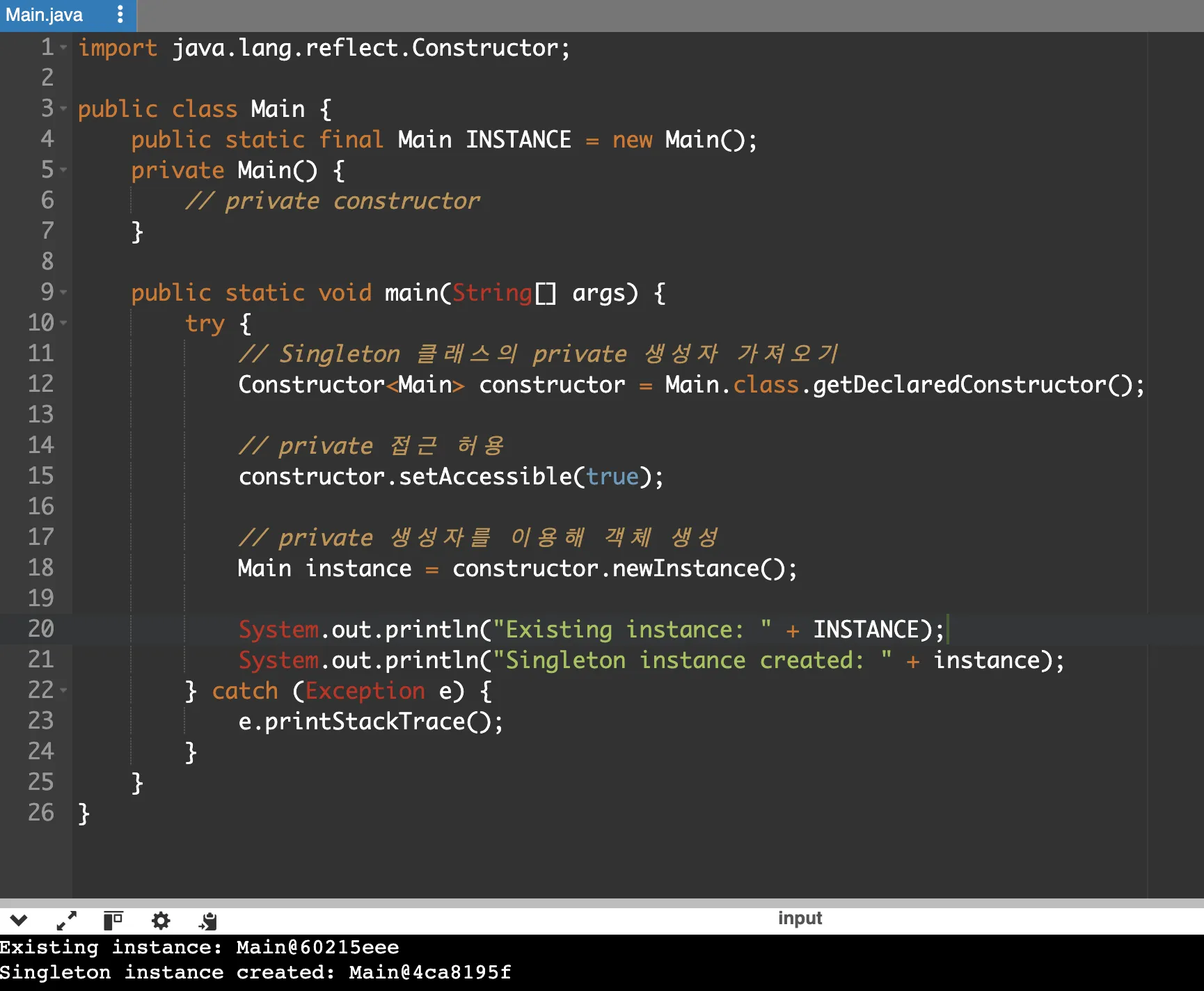1204x991 pixels.
Task: Collapse the import fold on line 1
Action: [63, 48]
